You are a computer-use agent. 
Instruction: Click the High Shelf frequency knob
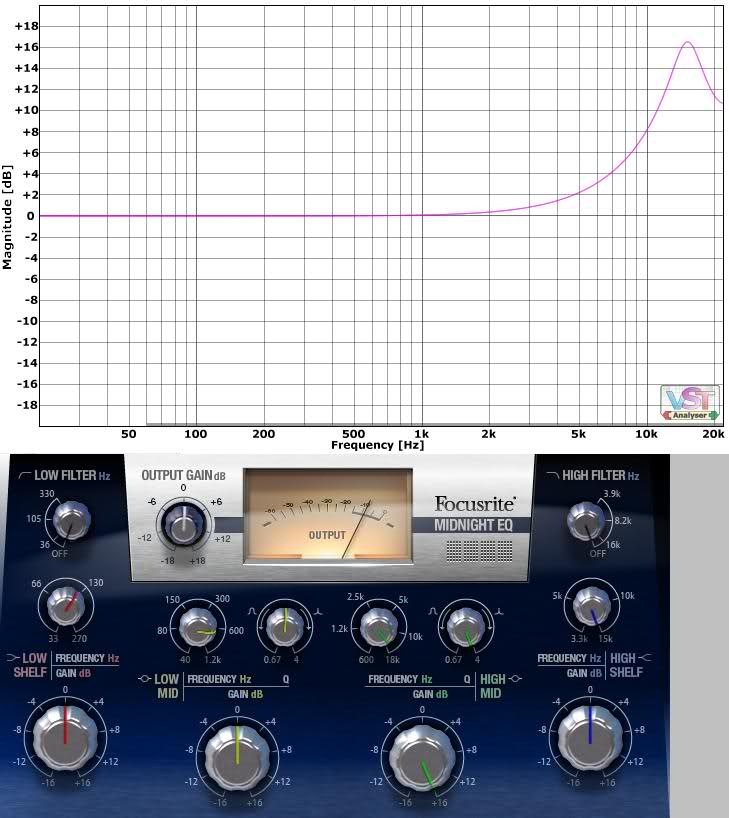pos(592,605)
